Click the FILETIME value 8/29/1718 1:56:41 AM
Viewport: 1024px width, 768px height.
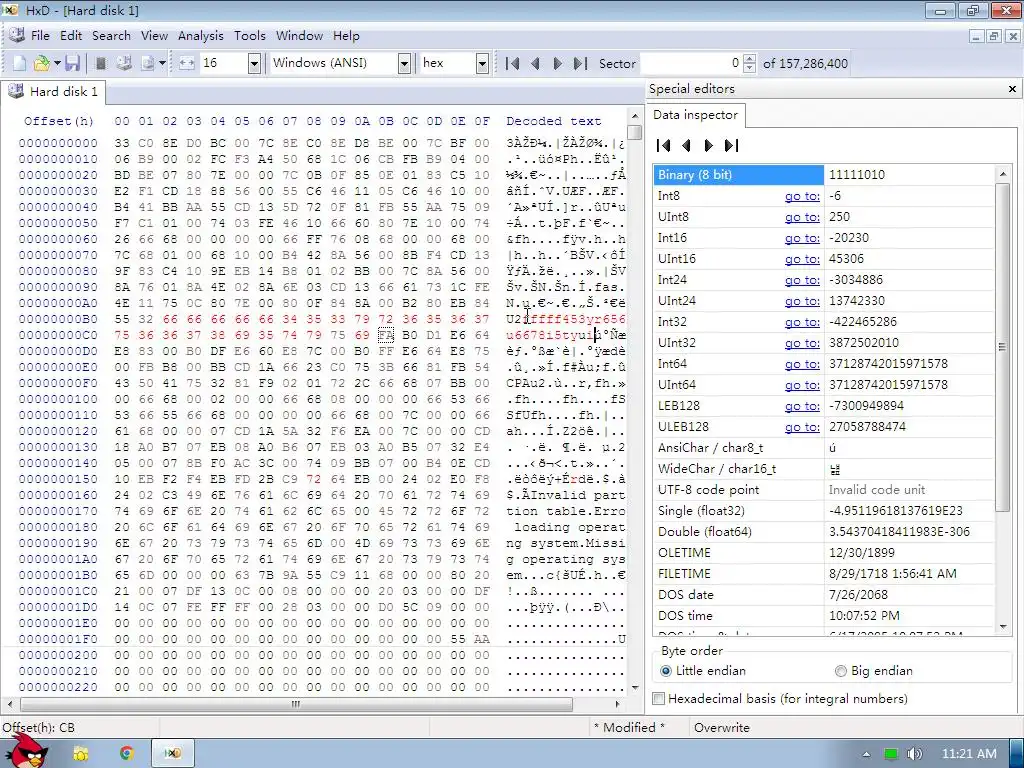(x=893, y=573)
